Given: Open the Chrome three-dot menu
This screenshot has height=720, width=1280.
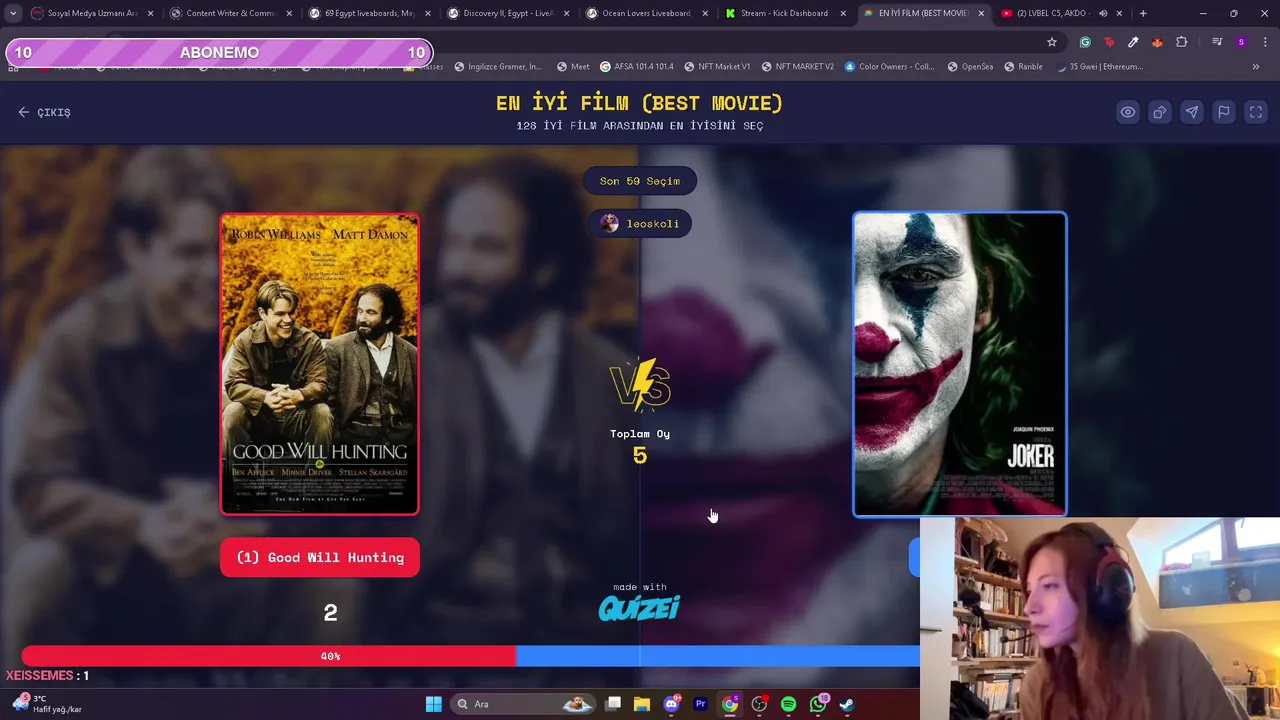Looking at the screenshot, I should click(1265, 42).
